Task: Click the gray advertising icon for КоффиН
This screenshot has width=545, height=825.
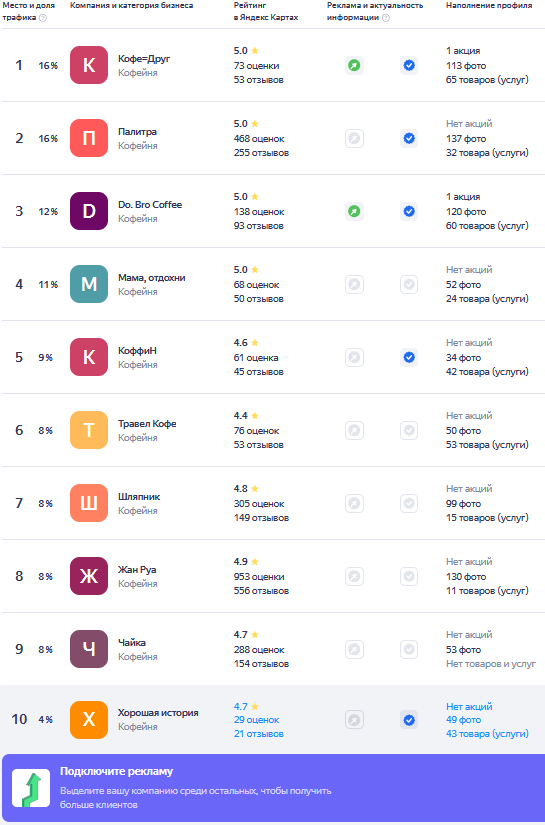Action: [x=354, y=357]
